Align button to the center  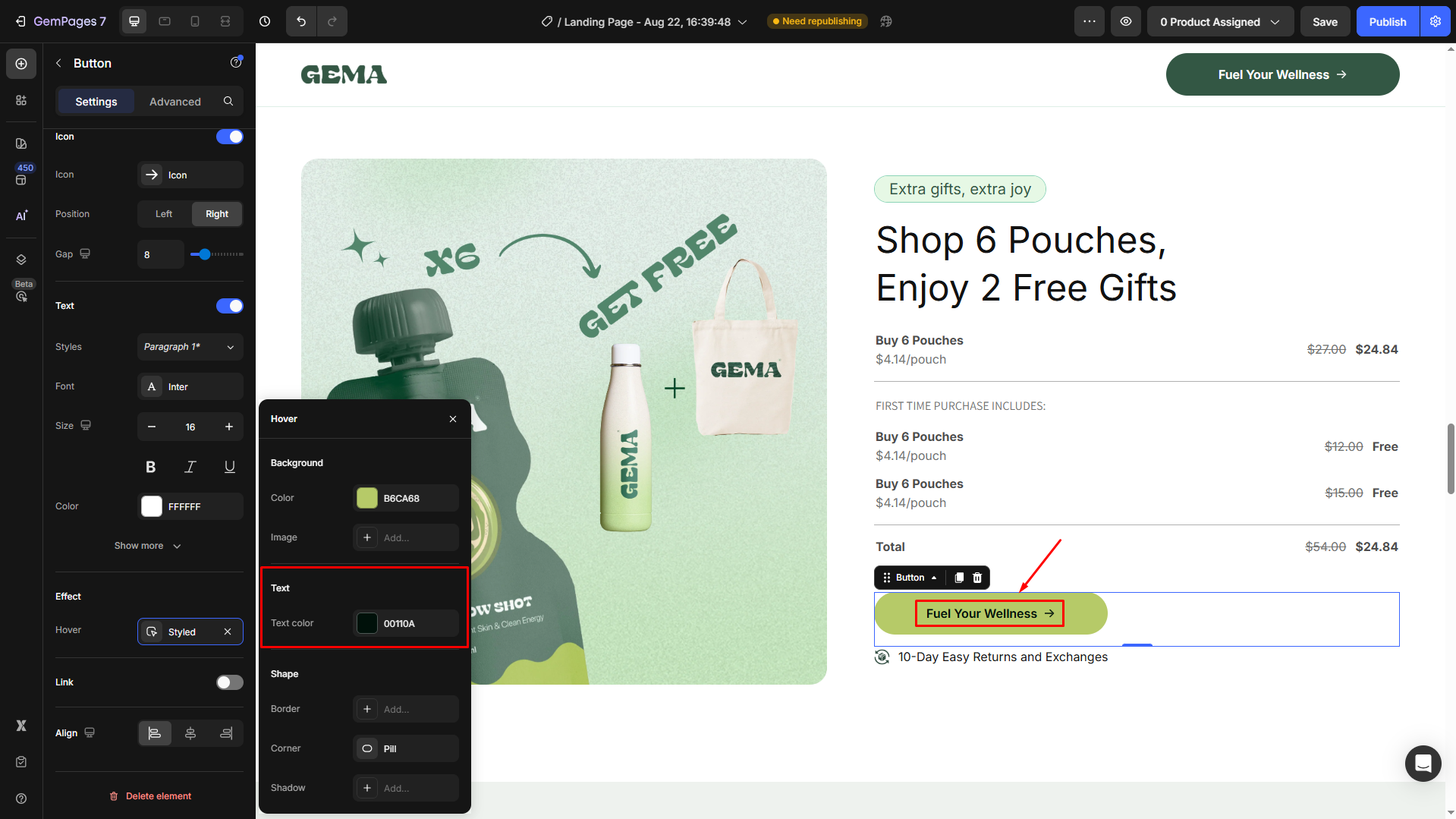click(190, 733)
